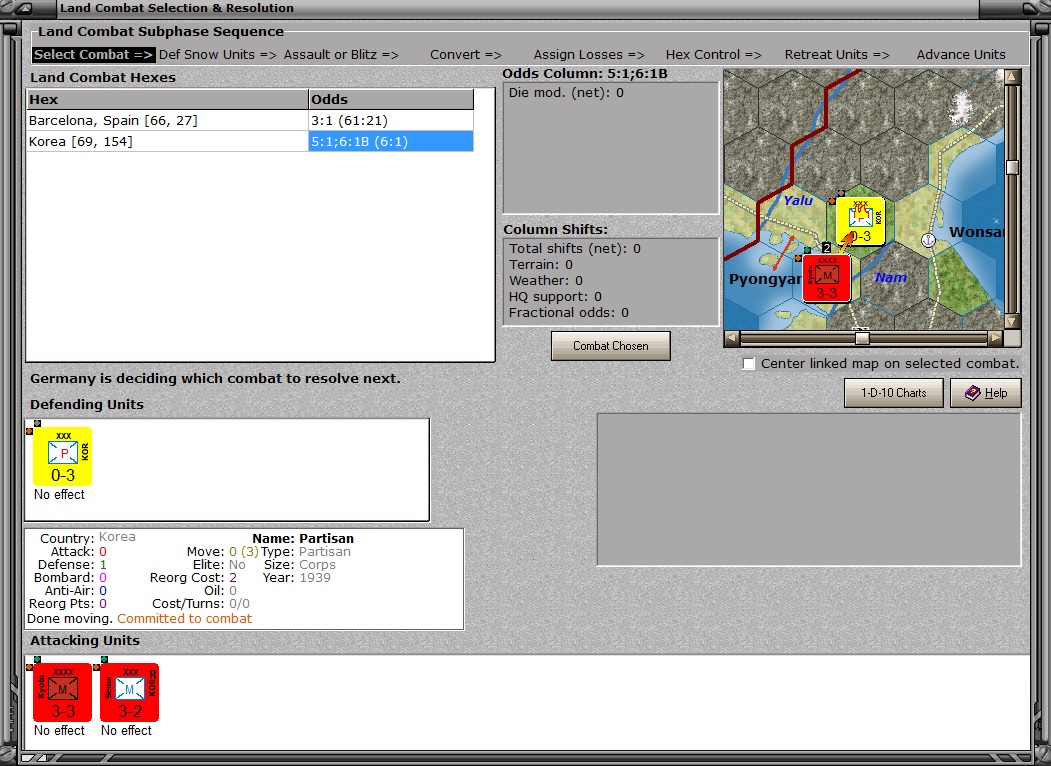Screen dimensions: 1051x766
Task: Click the mini-map vertical scroll thumb
Action: [x=1012, y=168]
